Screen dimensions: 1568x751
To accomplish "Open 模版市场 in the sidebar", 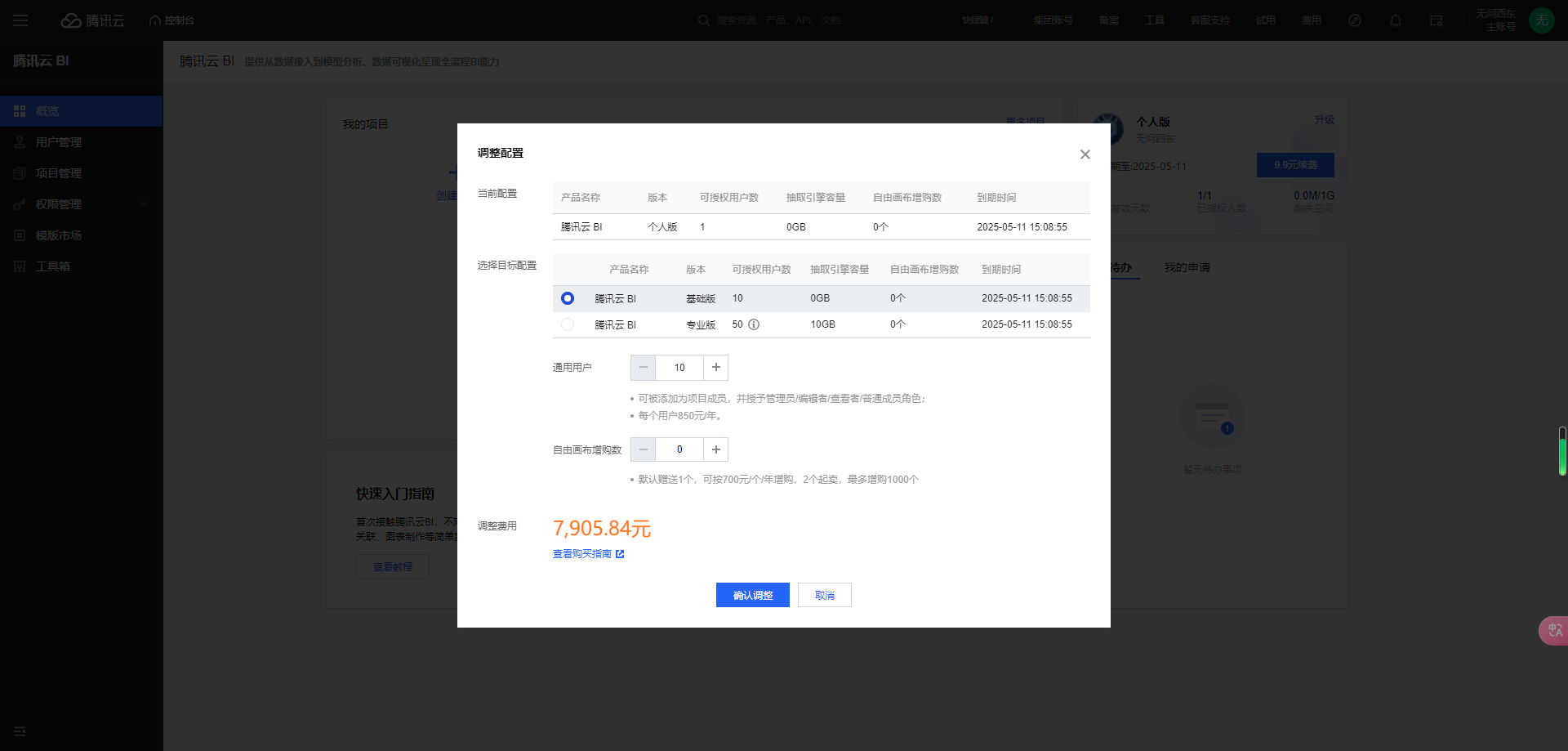I will [x=82, y=235].
